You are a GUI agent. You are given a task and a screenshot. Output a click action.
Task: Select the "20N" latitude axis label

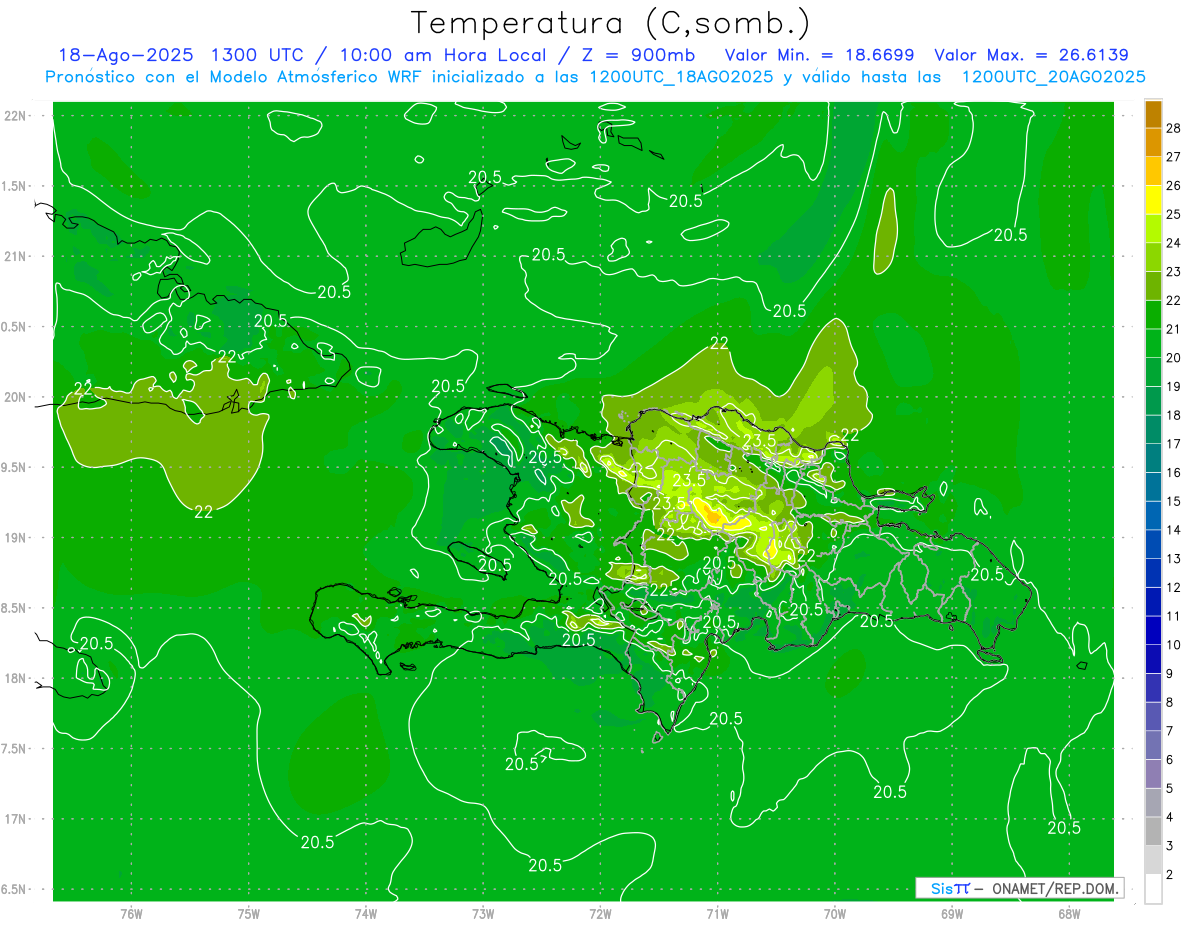(x=15, y=397)
